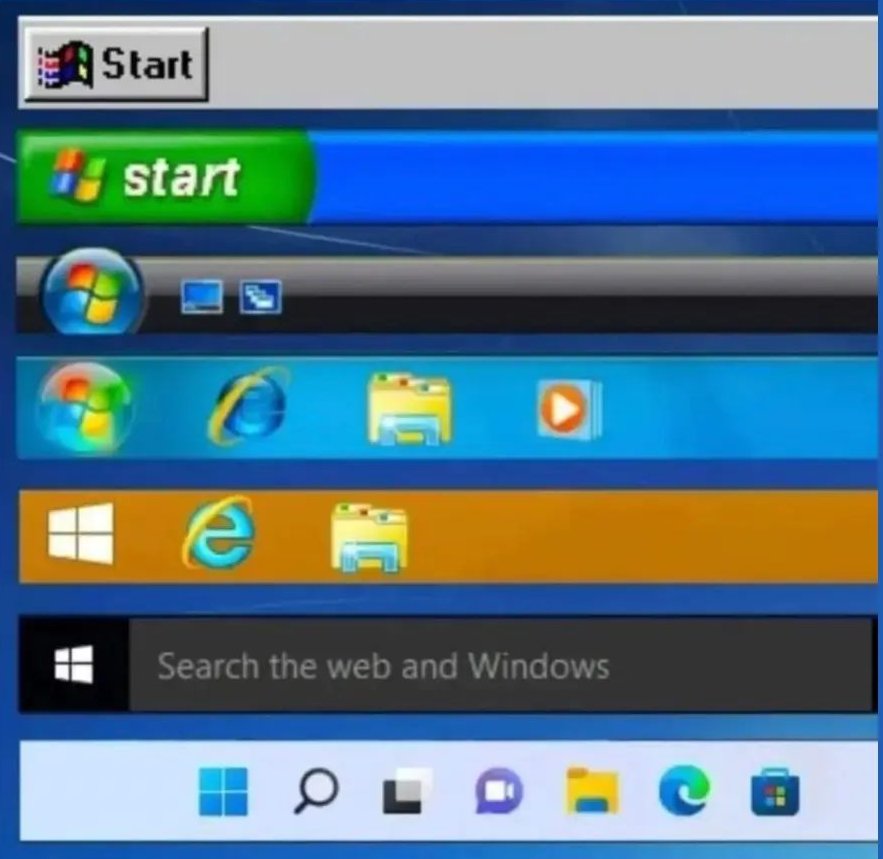Screen dimensions: 883x859
Task: Open File Explorer on orange Windows 8 taskbar
Action: tap(369, 538)
